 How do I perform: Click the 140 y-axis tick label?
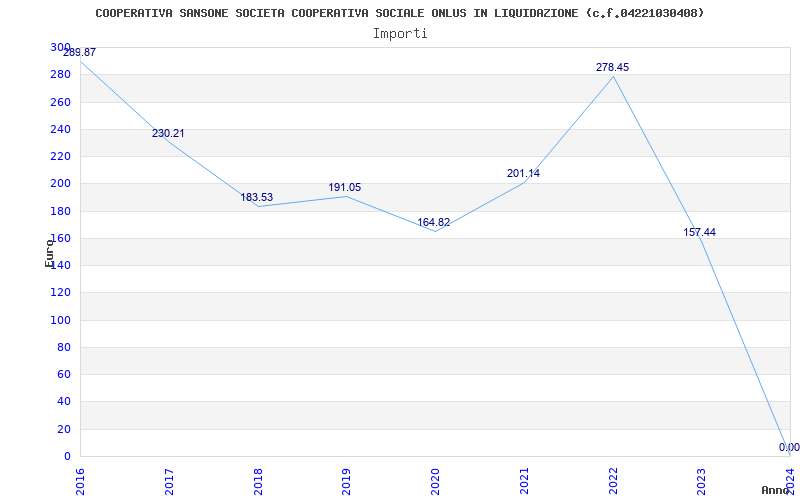coord(60,265)
